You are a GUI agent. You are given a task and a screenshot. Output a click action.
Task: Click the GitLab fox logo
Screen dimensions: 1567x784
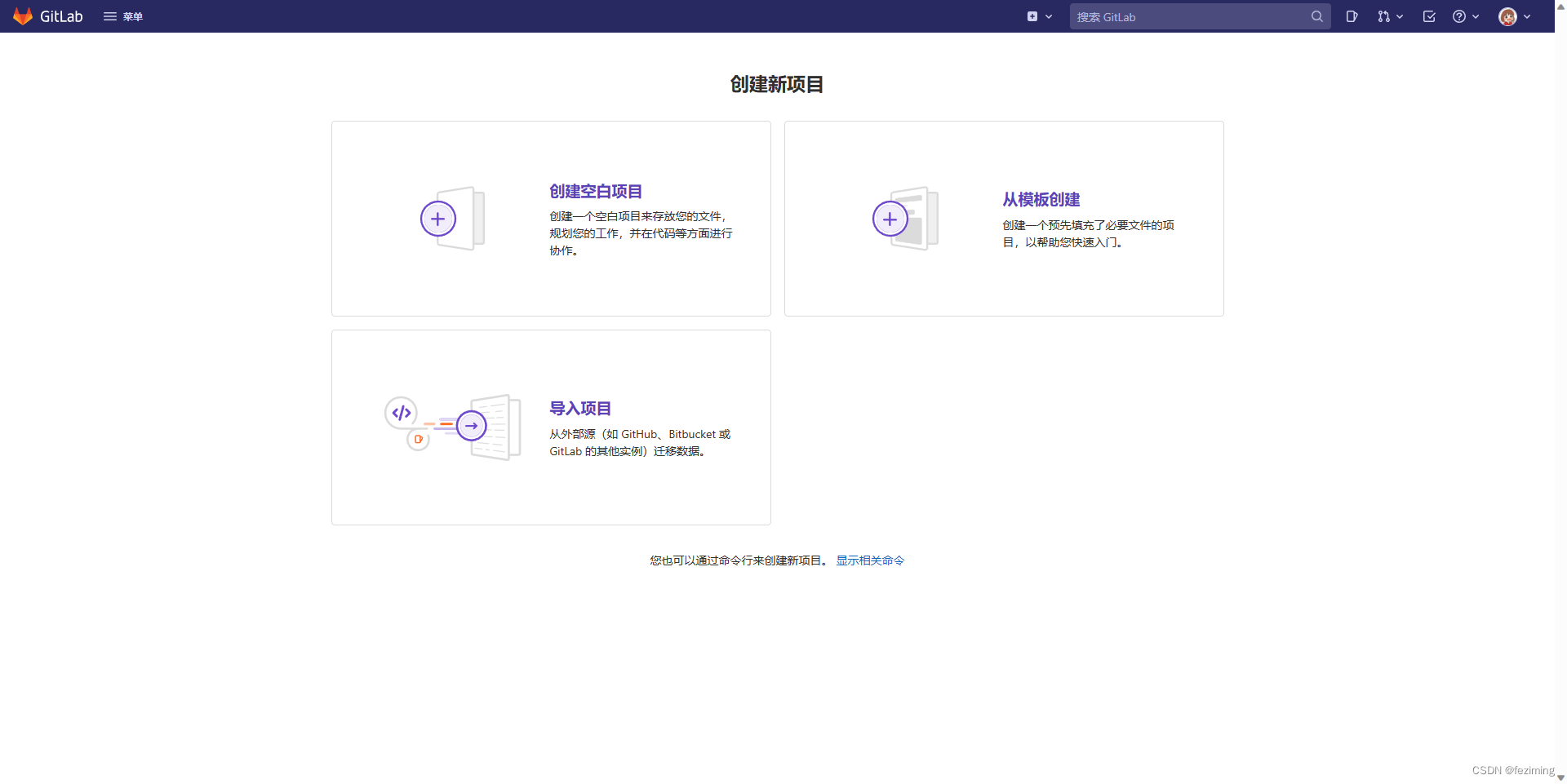23,16
